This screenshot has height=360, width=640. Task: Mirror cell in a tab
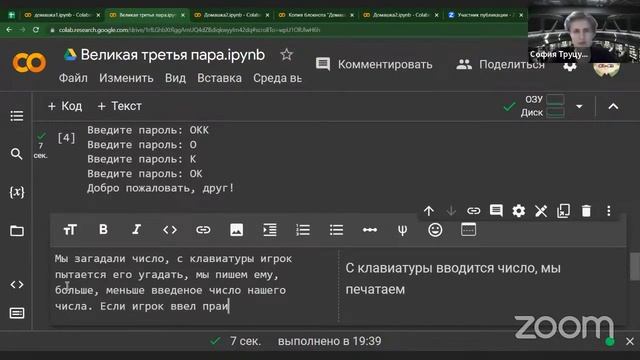[x=563, y=211]
